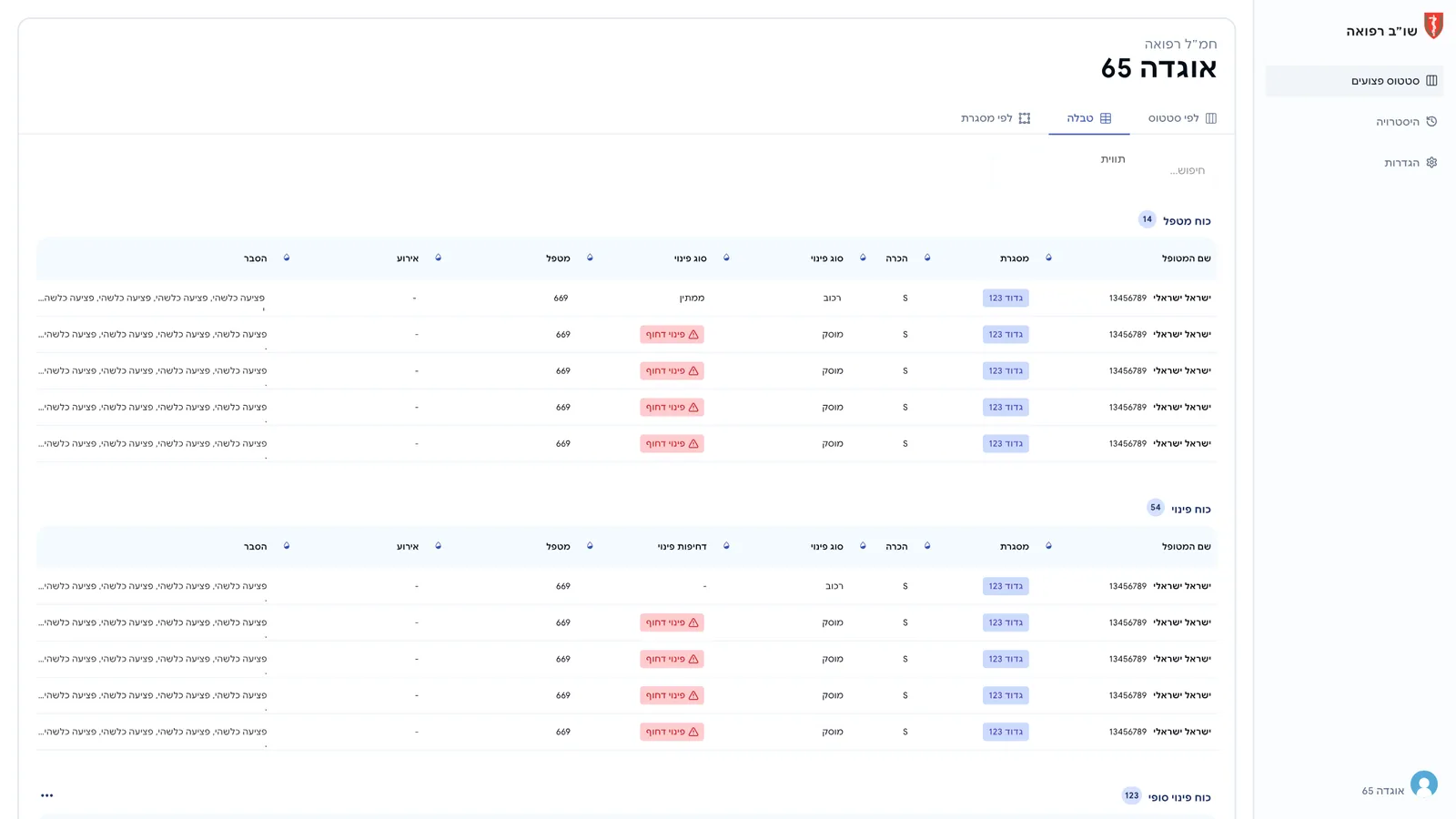This screenshot has height=819, width=1456.
Task: Sort כוח פינוי table by סוג פינוי column
Action: pos(863,547)
